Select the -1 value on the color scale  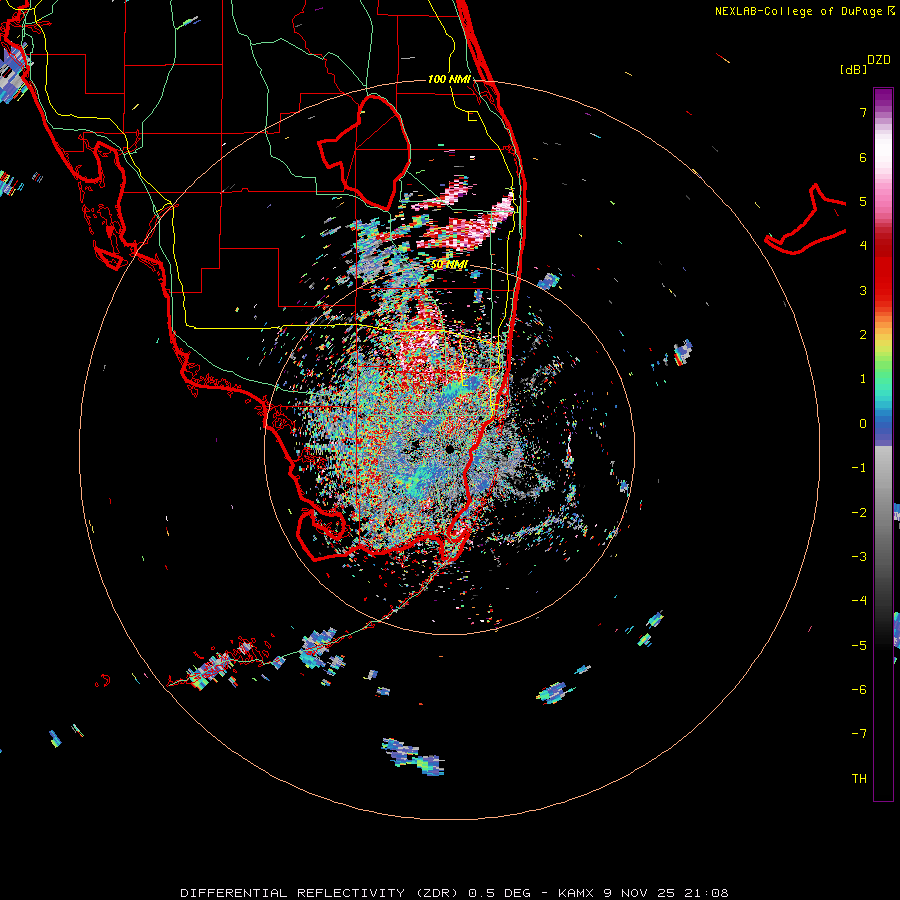pos(859,468)
